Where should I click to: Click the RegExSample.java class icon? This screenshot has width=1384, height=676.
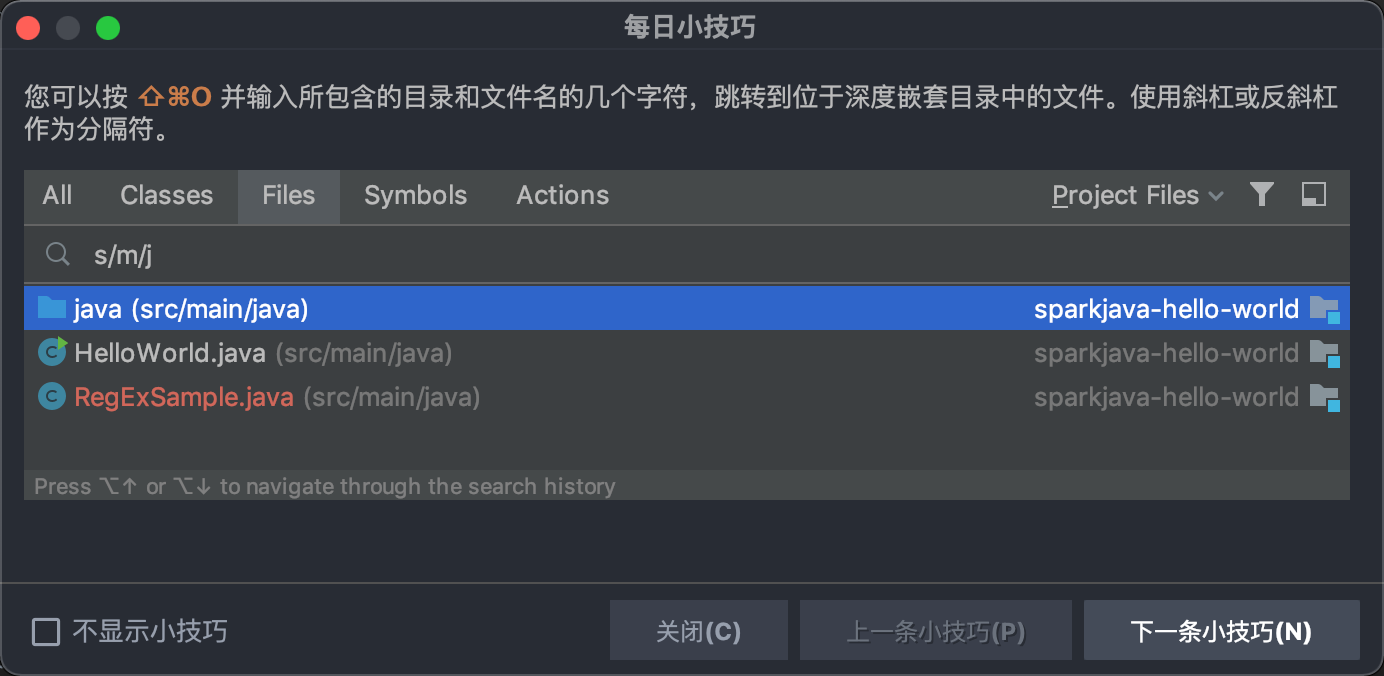point(51,397)
